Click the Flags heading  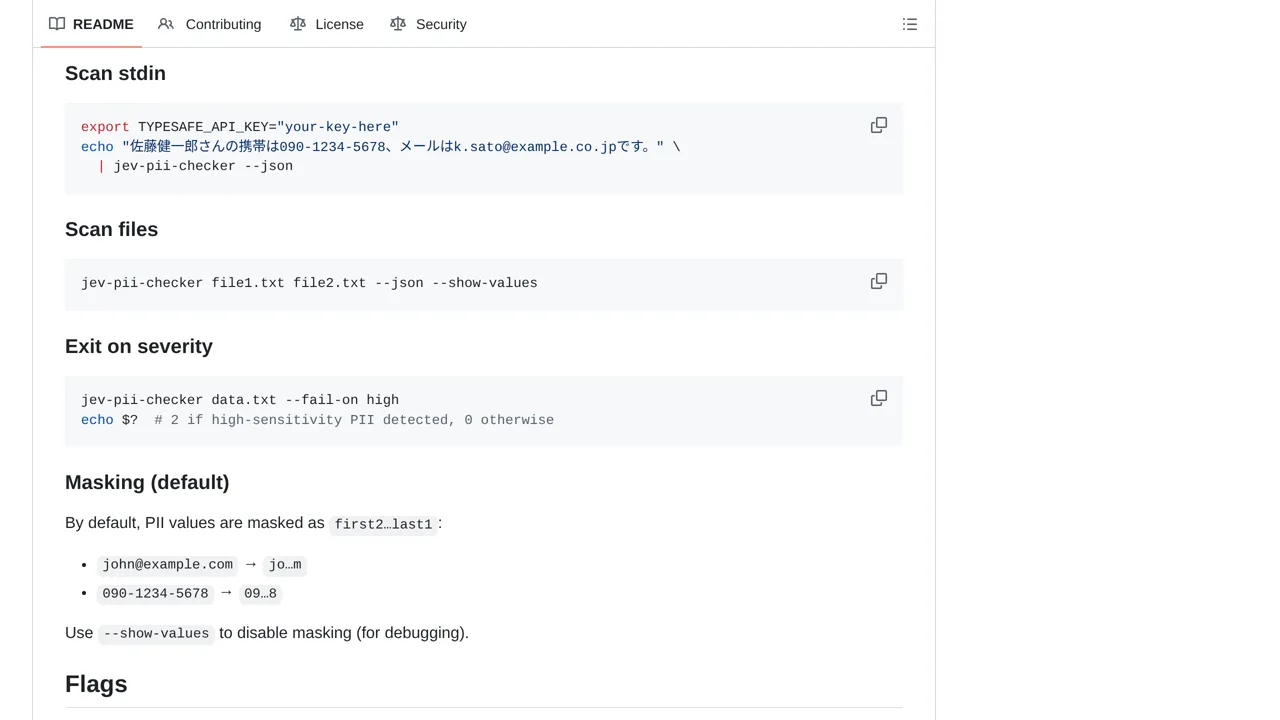pyautogui.click(x=96, y=684)
